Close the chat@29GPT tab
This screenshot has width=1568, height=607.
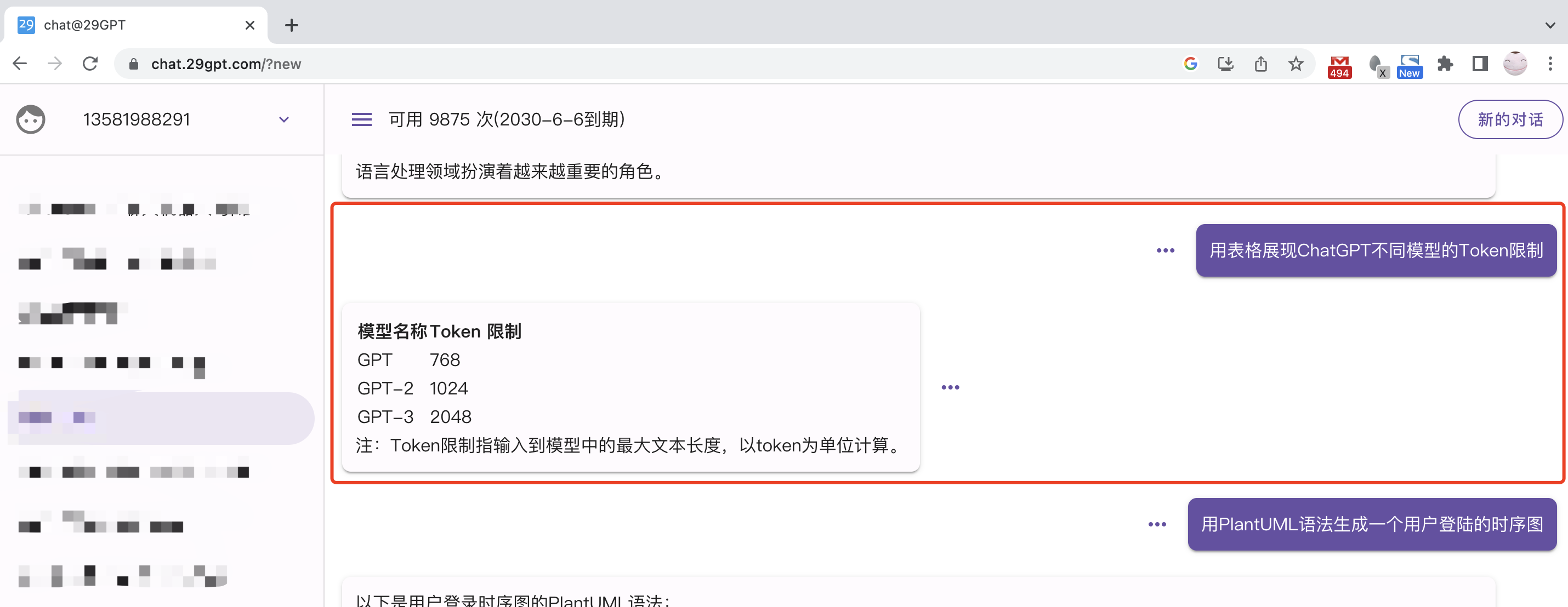coord(249,25)
